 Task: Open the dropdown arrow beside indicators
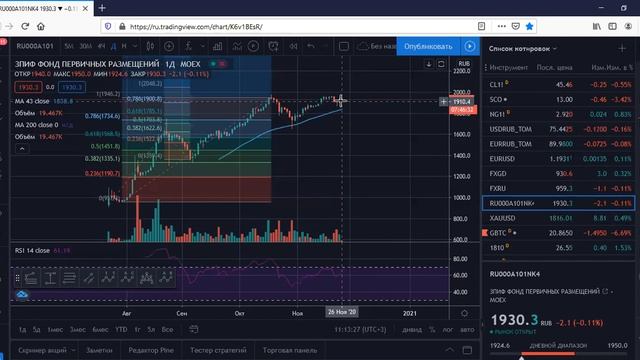tap(202, 46)
